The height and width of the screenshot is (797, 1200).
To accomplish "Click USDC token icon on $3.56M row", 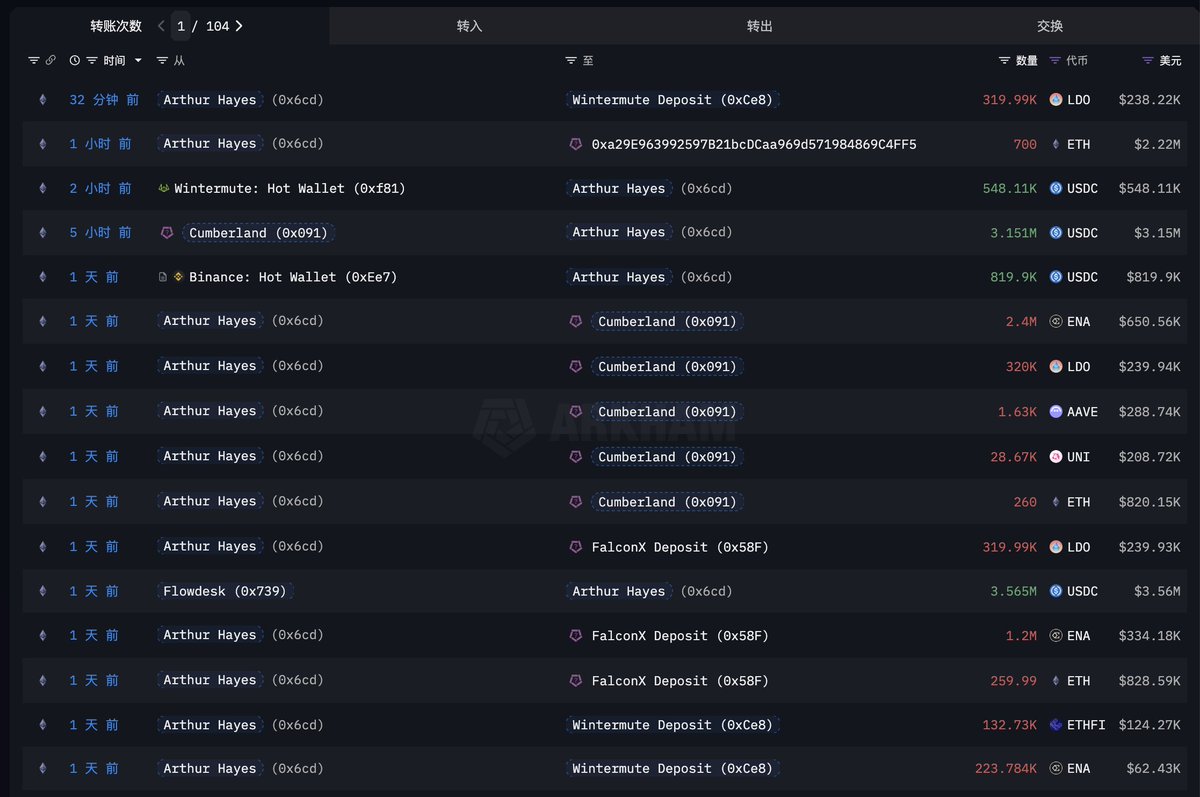I will (x=1056, y=591).
